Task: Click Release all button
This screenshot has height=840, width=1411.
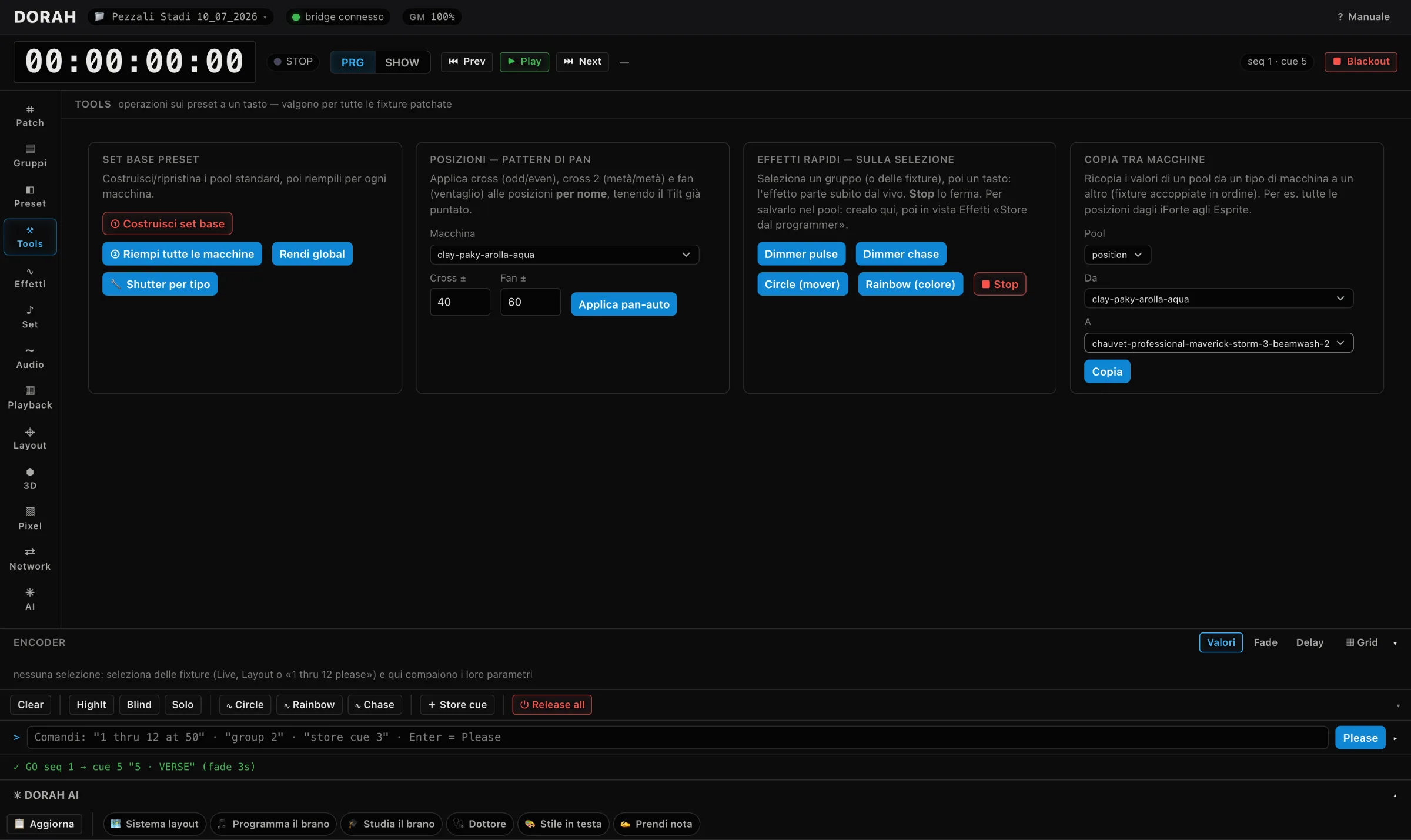Action: tap(552, 705)
